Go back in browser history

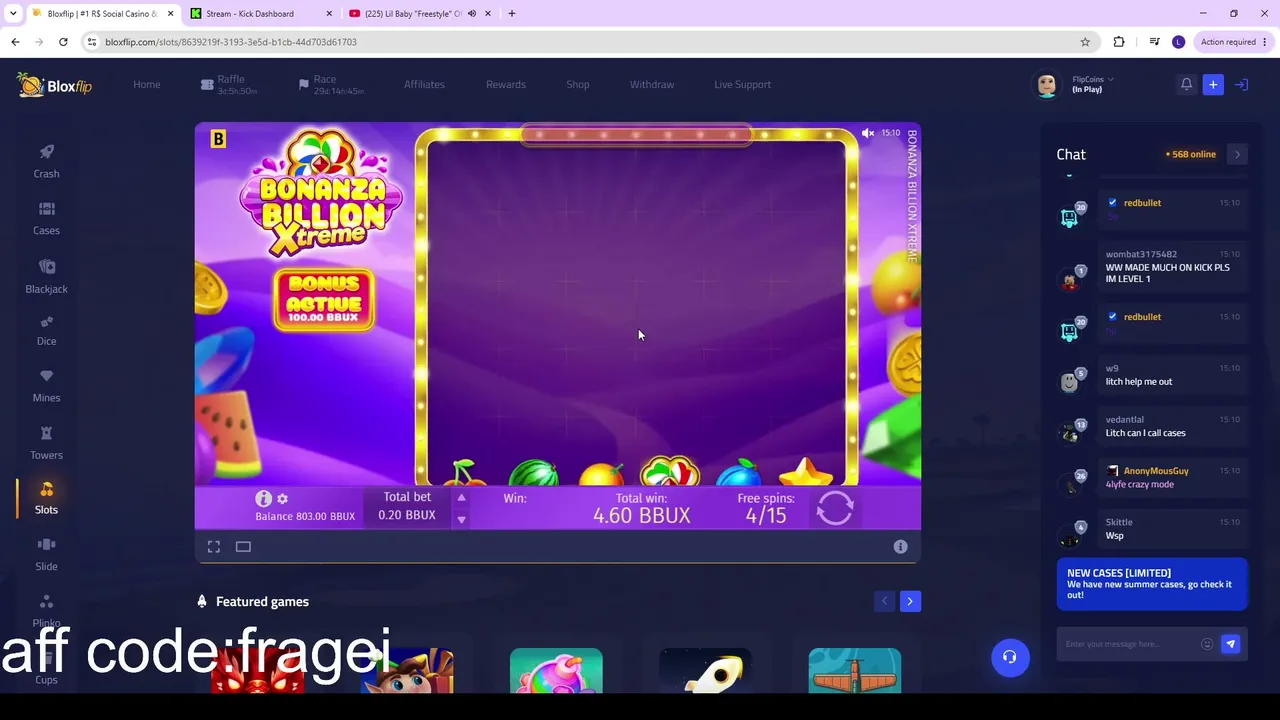pos(15,42)
